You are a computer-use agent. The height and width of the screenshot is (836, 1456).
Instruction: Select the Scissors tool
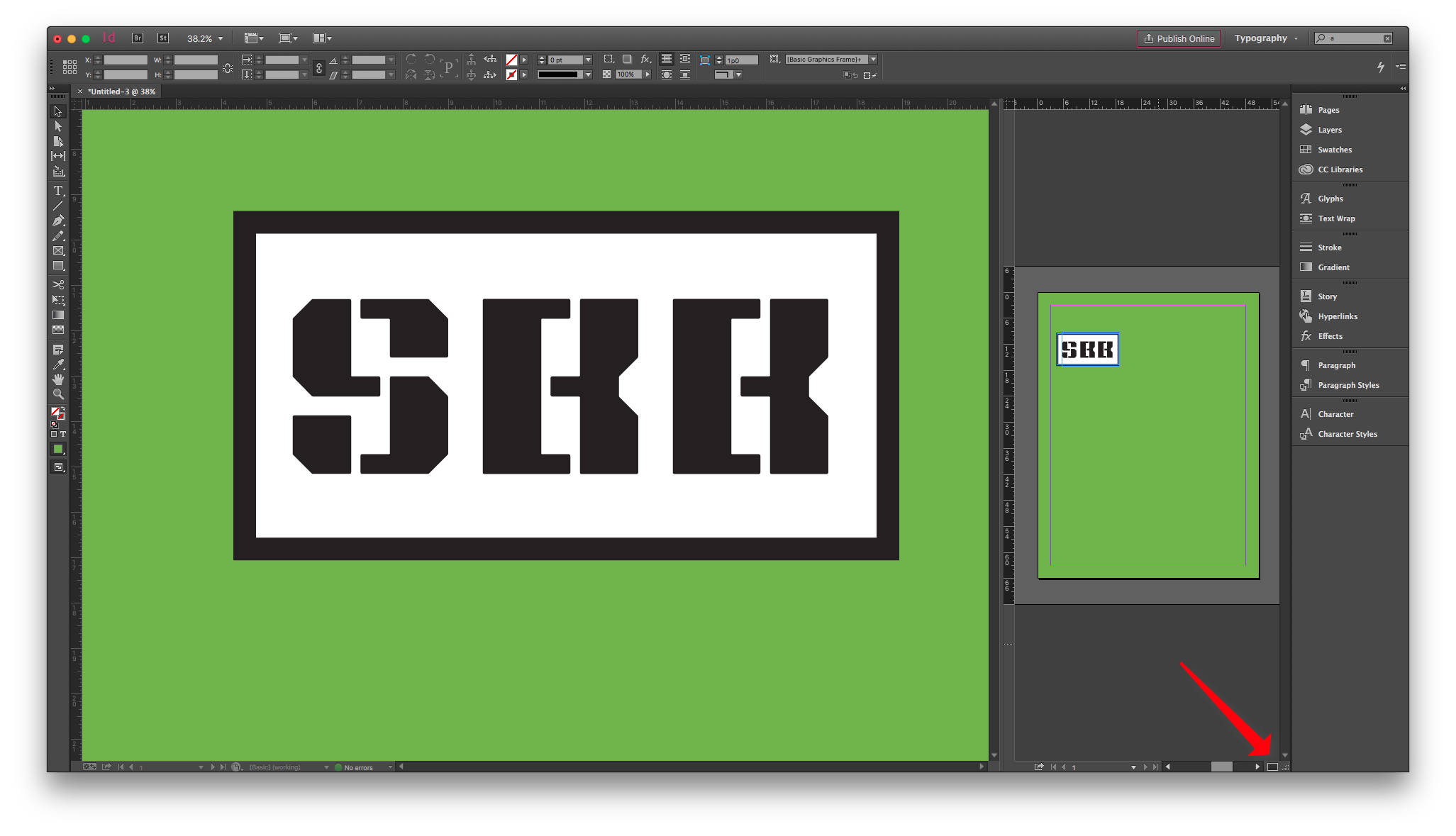pos(58,284)
